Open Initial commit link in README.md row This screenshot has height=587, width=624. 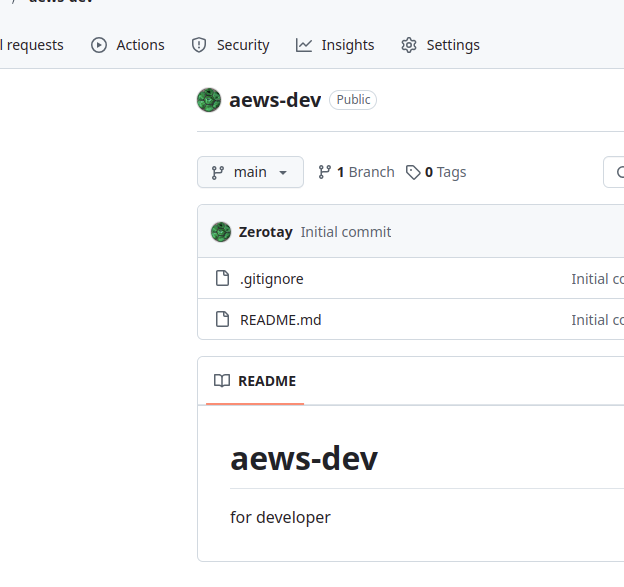pos(598,320)
